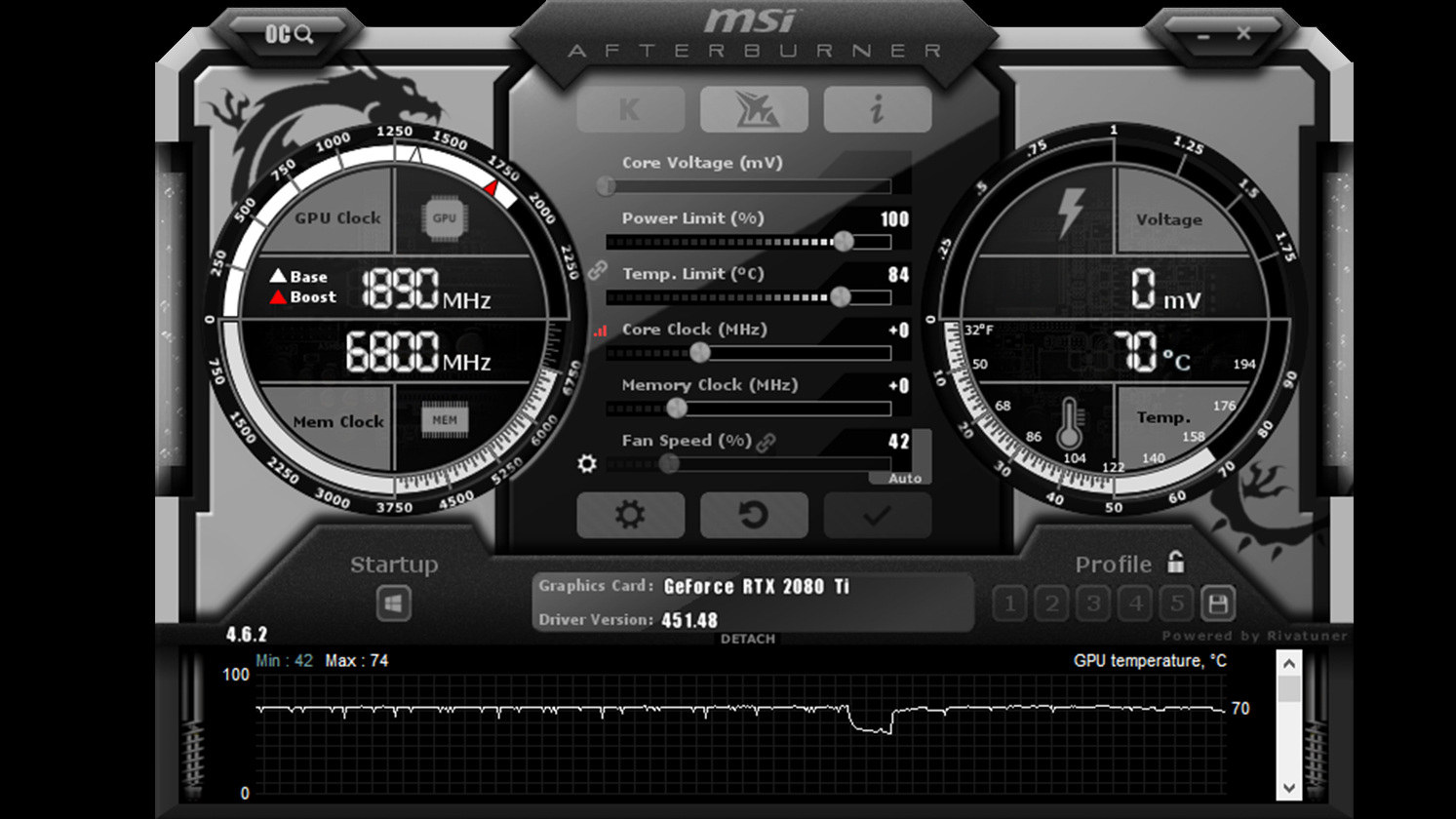This screenshot has height=819, width=1456.
Task: Reset settings with the circular arrow button
Action: coord(753,515)
